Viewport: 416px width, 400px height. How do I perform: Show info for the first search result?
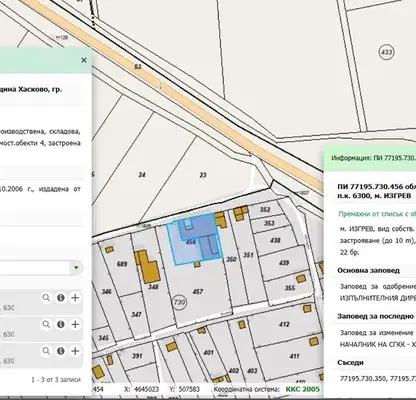[x=61, y=298]
